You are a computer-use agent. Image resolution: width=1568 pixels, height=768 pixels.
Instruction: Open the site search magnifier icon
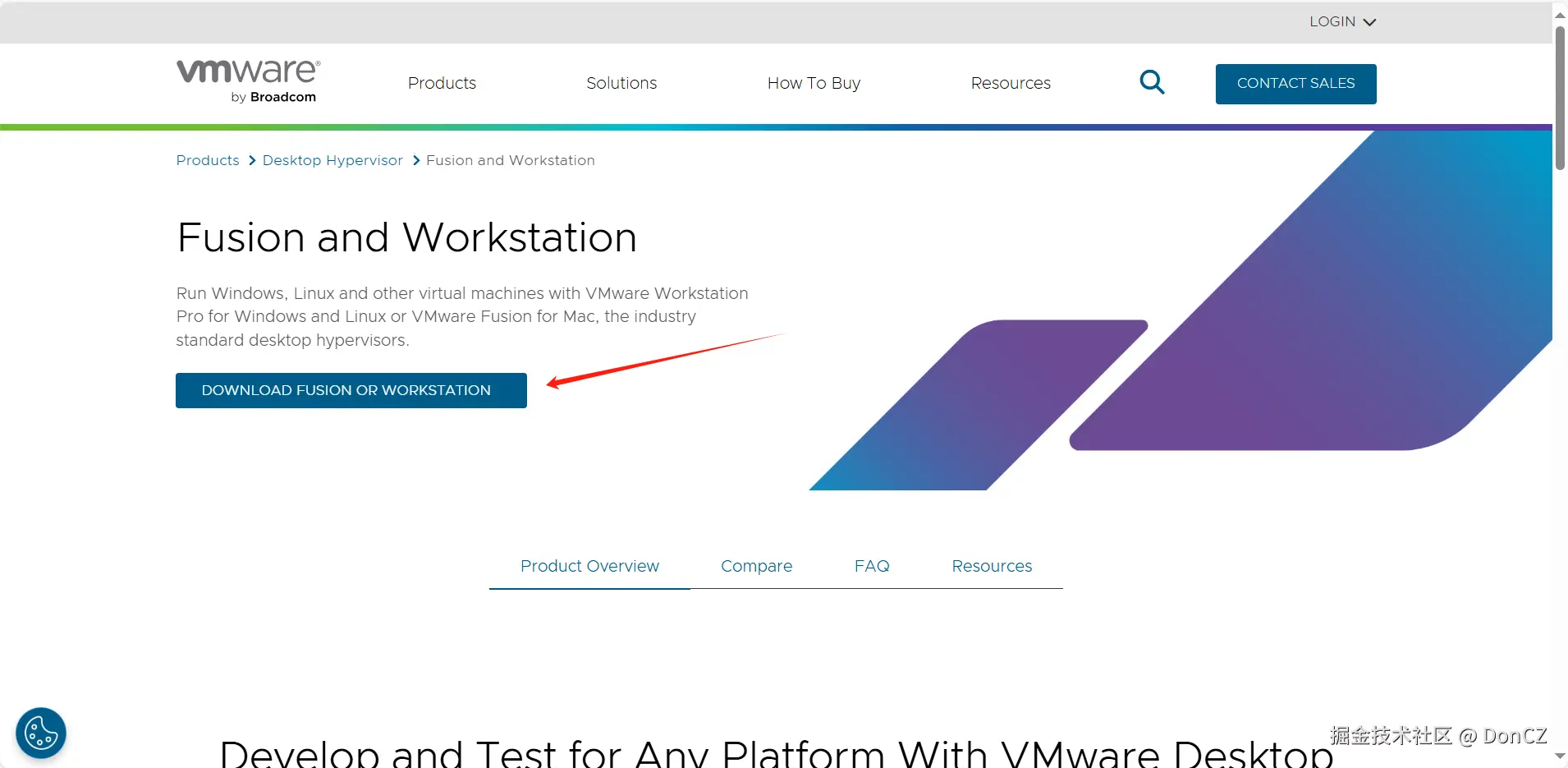click(1152, 82)
